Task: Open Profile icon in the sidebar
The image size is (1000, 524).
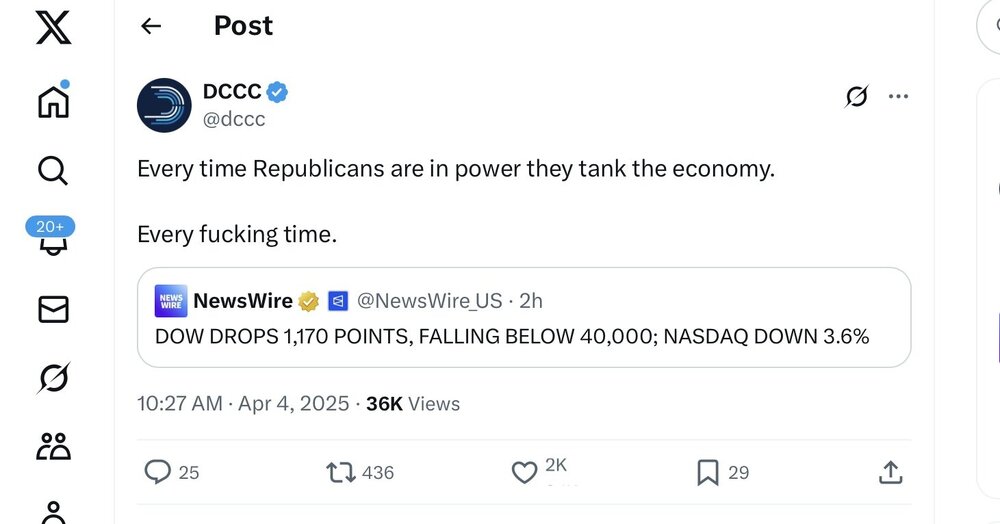Action: click(x=53, y=510)
